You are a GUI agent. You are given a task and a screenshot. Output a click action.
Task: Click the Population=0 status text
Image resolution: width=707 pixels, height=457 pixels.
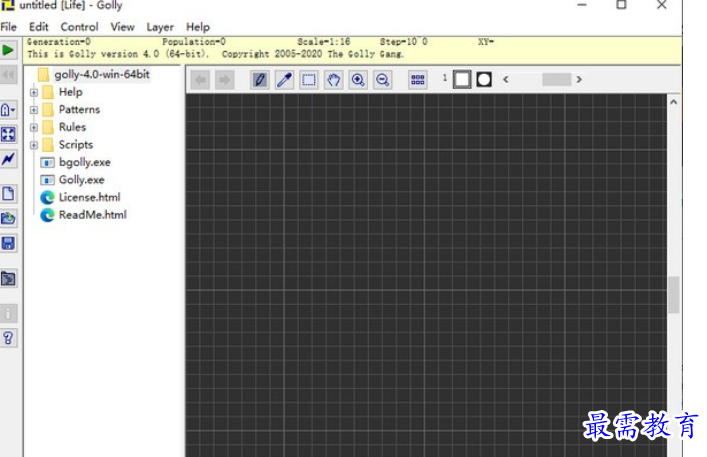pos(194,42)
